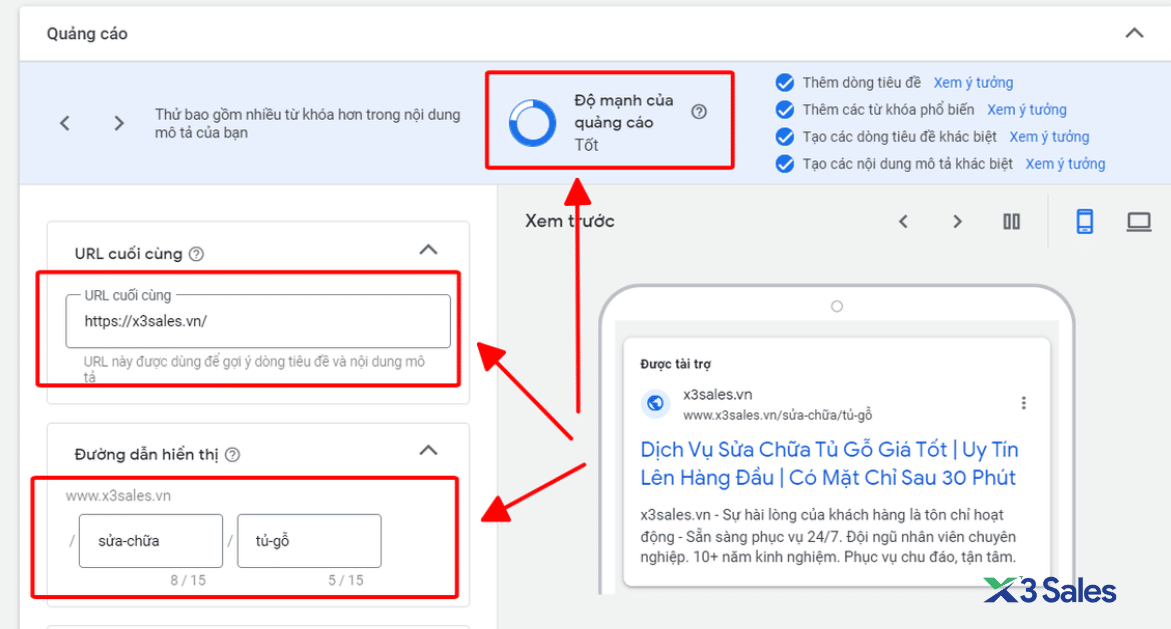The height and width of the screenshot is (629, 1171).
Task: Open Xem ý tưởng for dòng tiêu đề khác biệt
Action: [1049, 137]
